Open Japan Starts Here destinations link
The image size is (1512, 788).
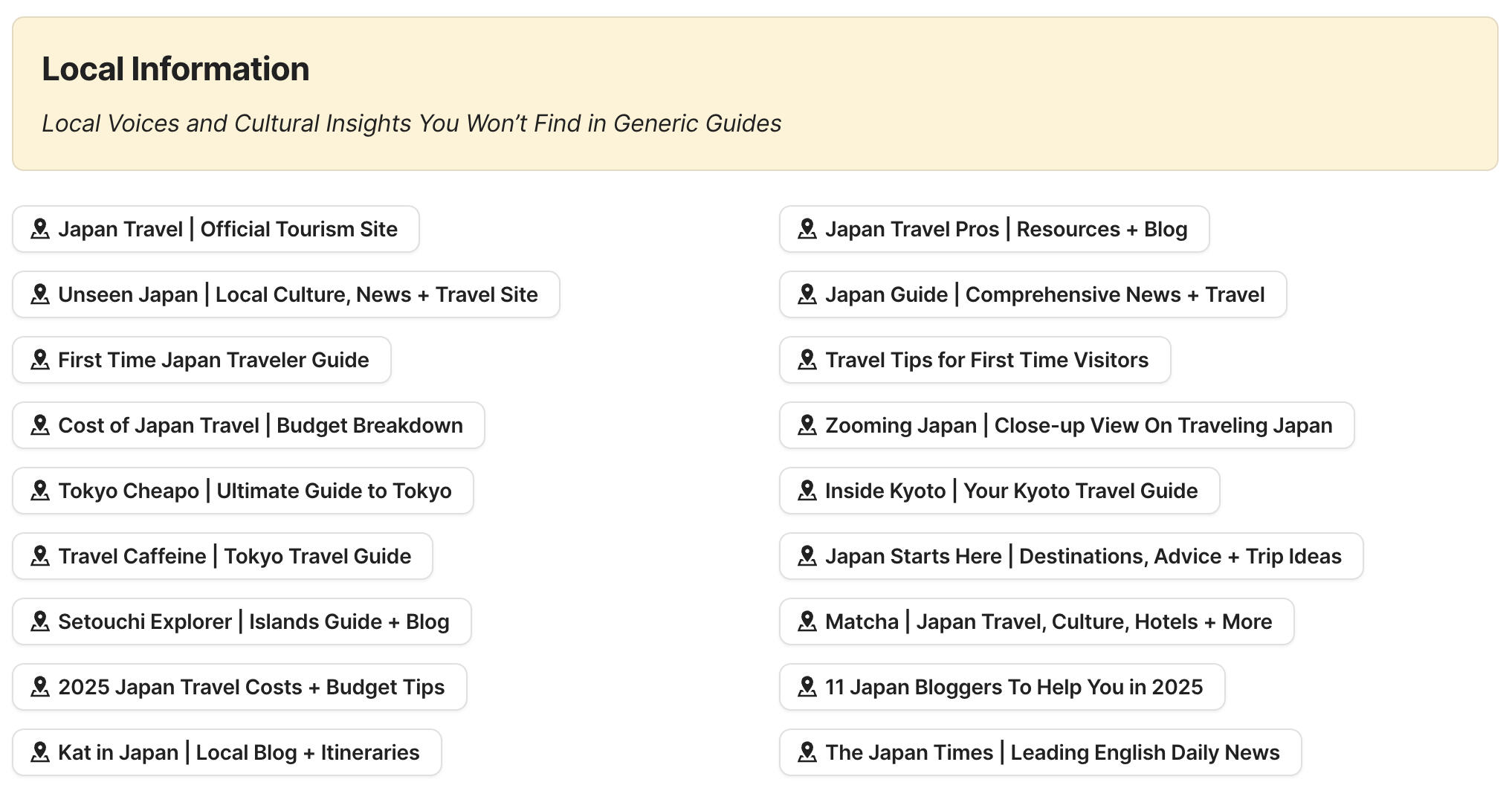1070,556
